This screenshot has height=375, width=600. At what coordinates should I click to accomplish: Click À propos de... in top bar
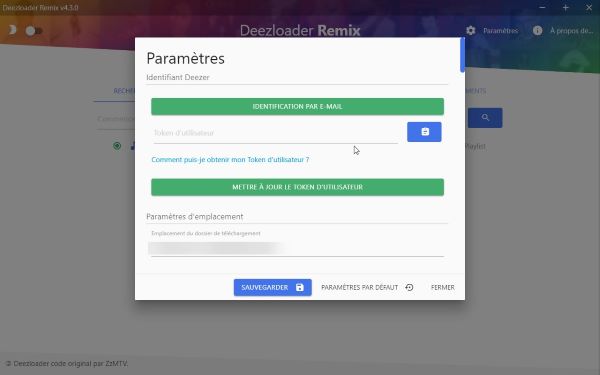pyautogui.click(x=571, y=31)
